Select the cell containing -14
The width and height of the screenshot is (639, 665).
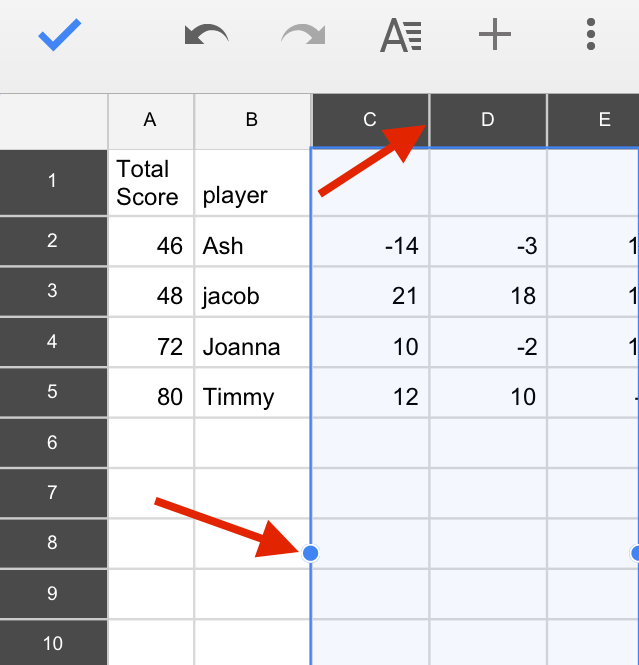(x=371, y=241)
